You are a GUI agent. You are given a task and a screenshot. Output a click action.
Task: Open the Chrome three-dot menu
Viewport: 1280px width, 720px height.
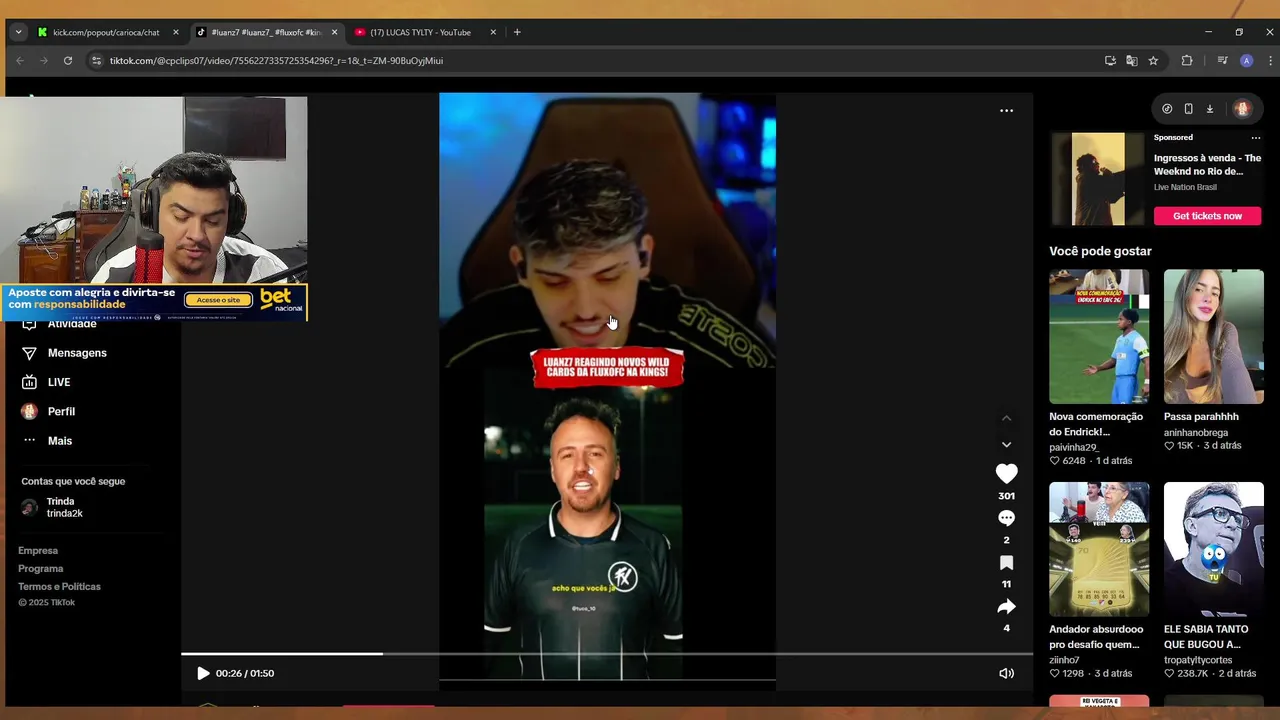(x=1270, y=60)
